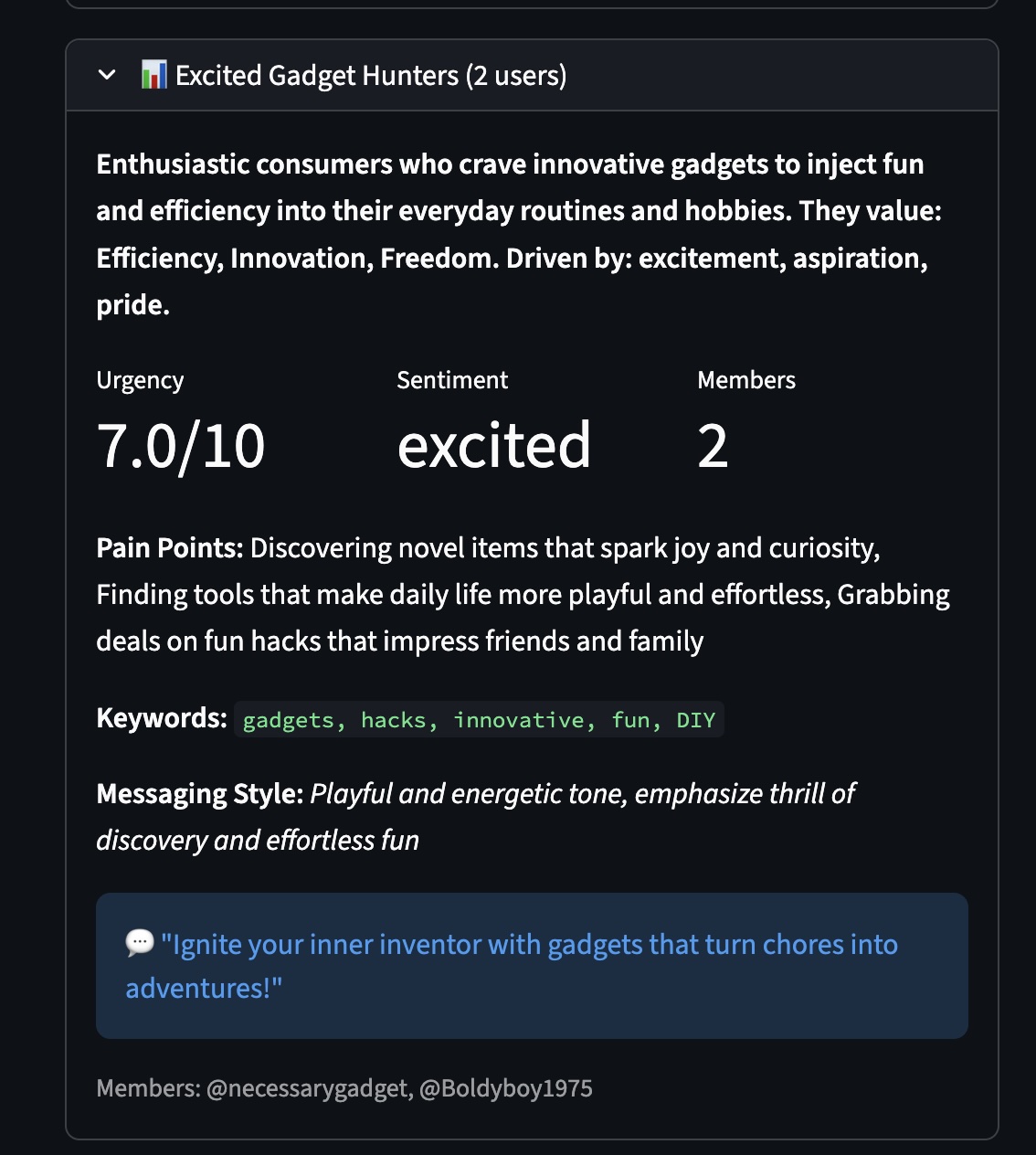1036x1155 pixels.
Task: Click the Pain Points bold label
Action: (x=170, y=548)
